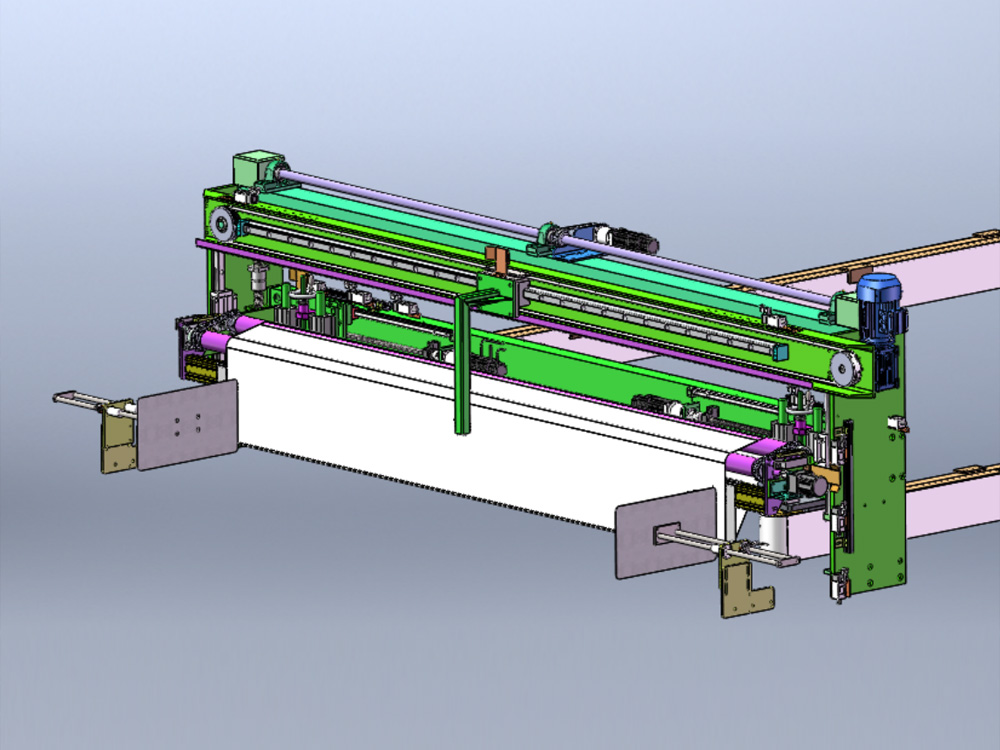Select the long lavender drive shaft
The image size is (1000, 750).
[420, 203]
